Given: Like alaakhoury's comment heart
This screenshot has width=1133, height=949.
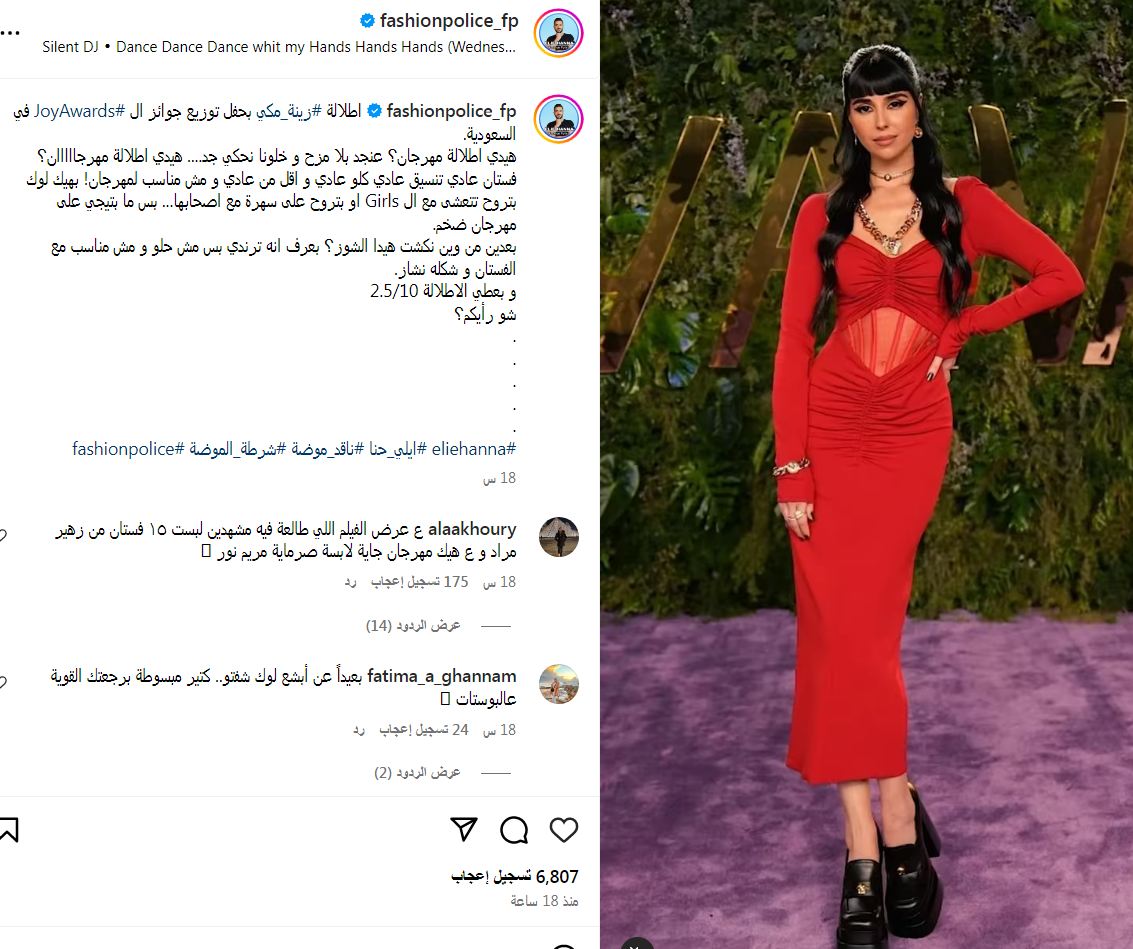Looking at the screenshot, I should [3, 536].
